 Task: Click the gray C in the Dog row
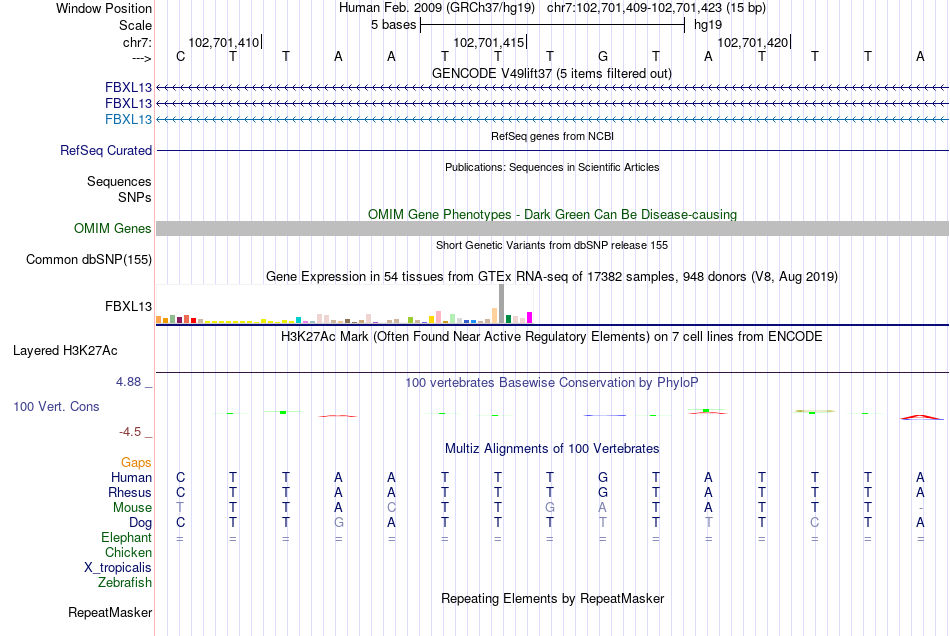[815, 523]
